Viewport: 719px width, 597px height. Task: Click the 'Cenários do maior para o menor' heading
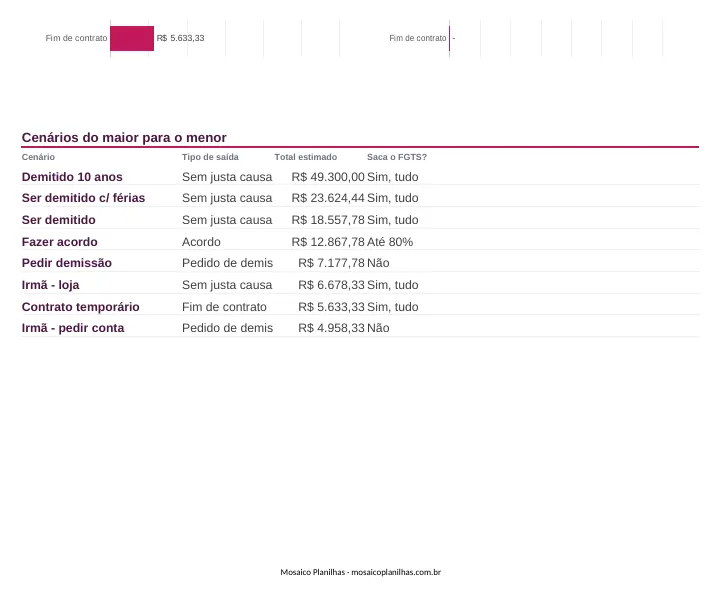[x=124, y=138]
